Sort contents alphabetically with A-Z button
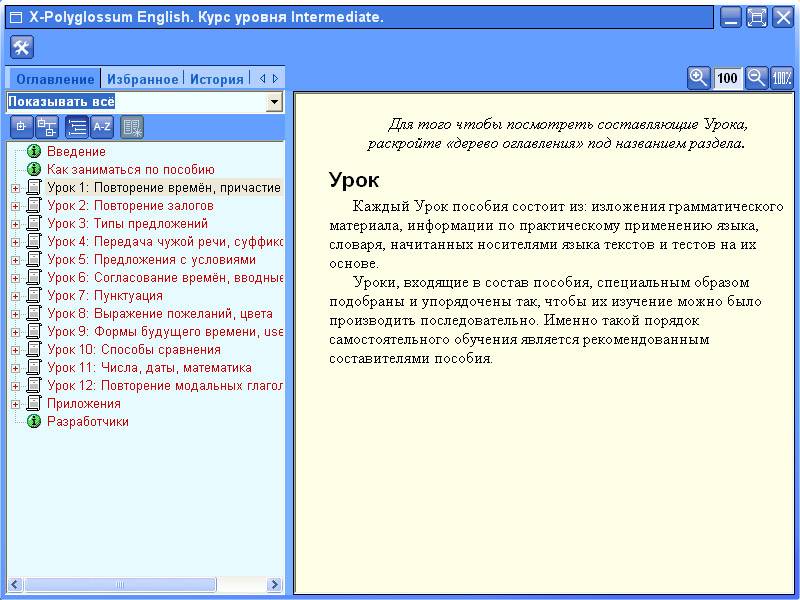Viewport: 800px width, 600px height. click(102, 127)
